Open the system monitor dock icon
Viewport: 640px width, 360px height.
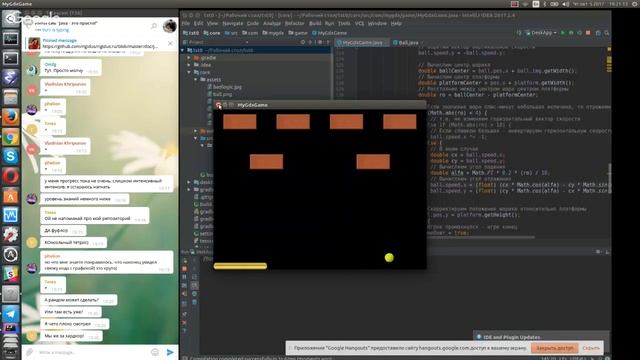point(11,215)
